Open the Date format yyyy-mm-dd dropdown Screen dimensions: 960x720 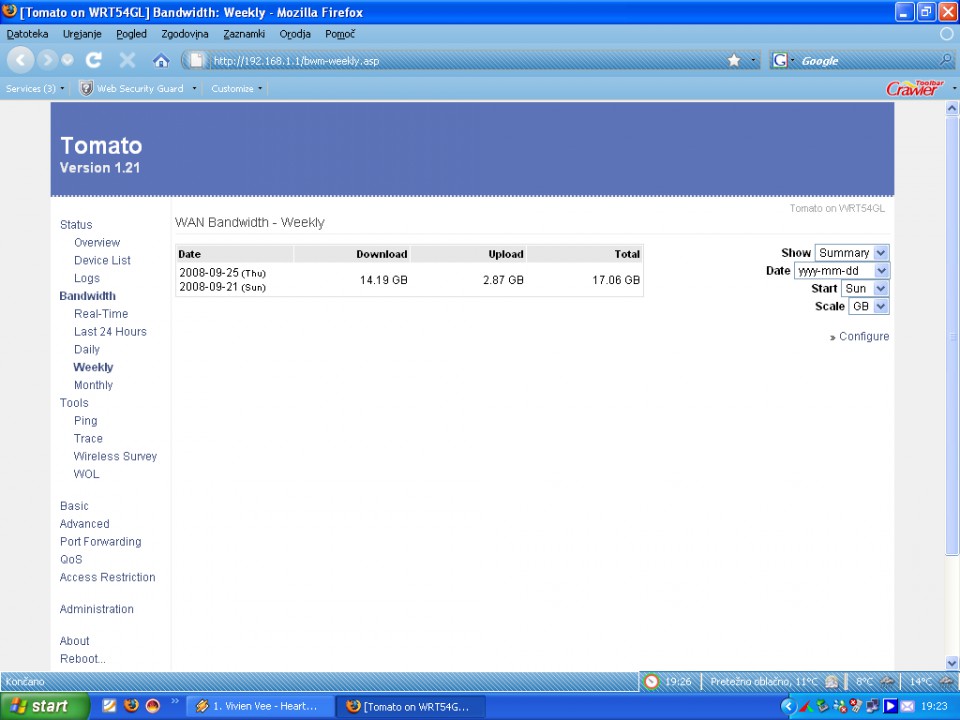(841, 271)
